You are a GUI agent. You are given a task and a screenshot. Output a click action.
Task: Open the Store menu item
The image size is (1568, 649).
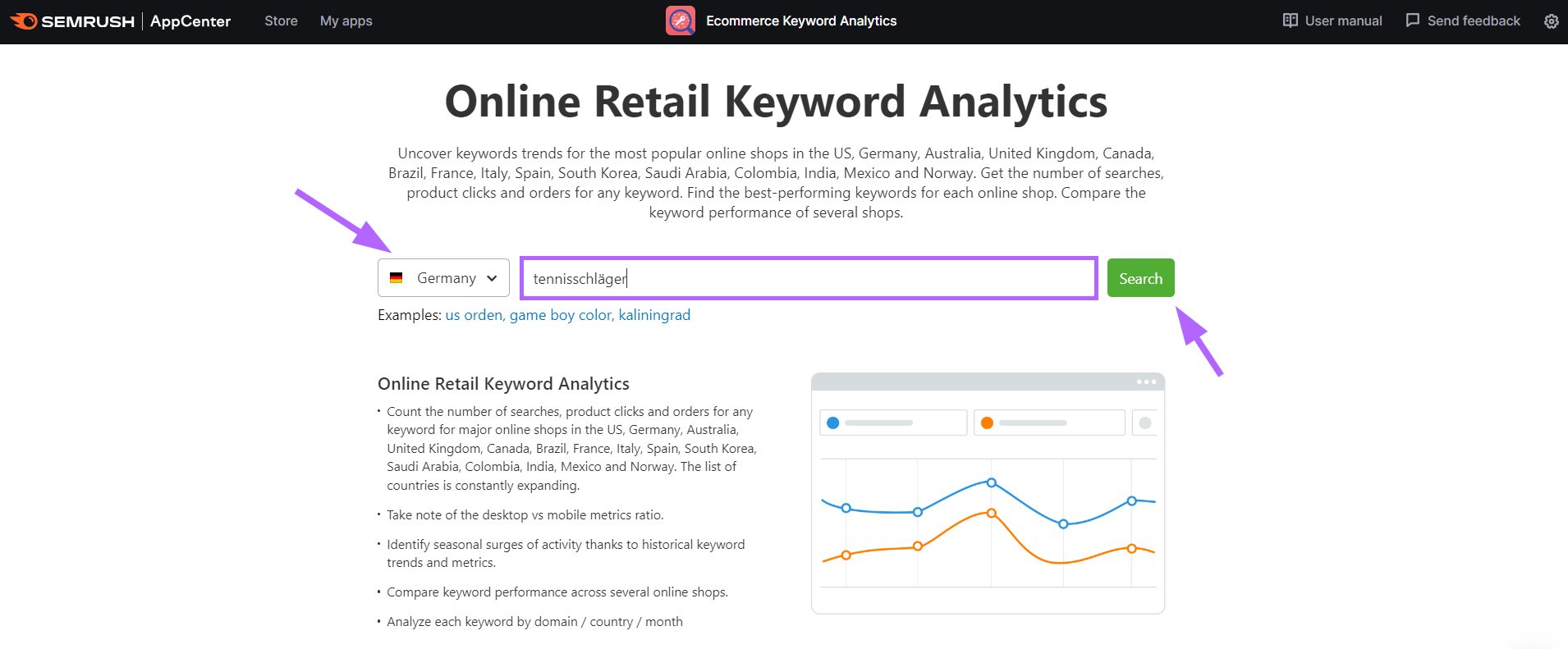[281, 21]
